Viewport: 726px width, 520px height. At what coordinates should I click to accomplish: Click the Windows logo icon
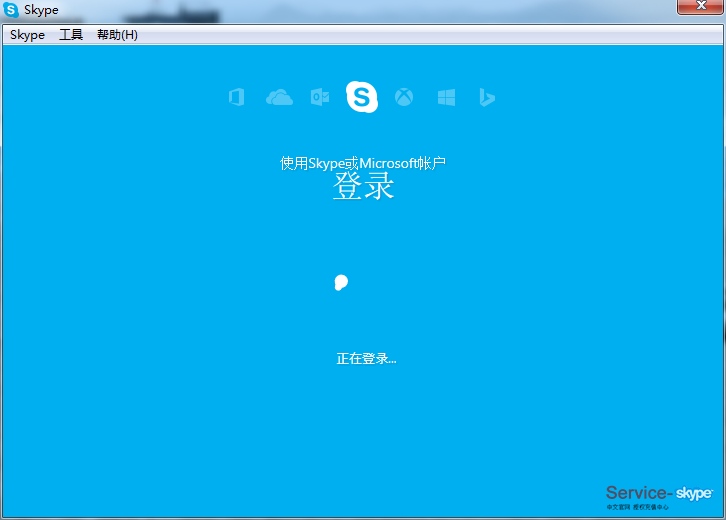pyautogui.click(x=446, y=97)
